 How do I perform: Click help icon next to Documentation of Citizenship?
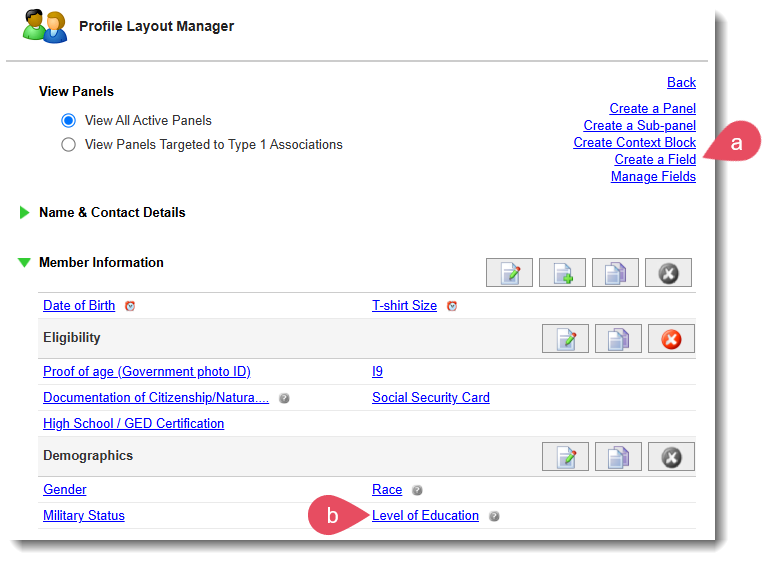coord(284,398)
